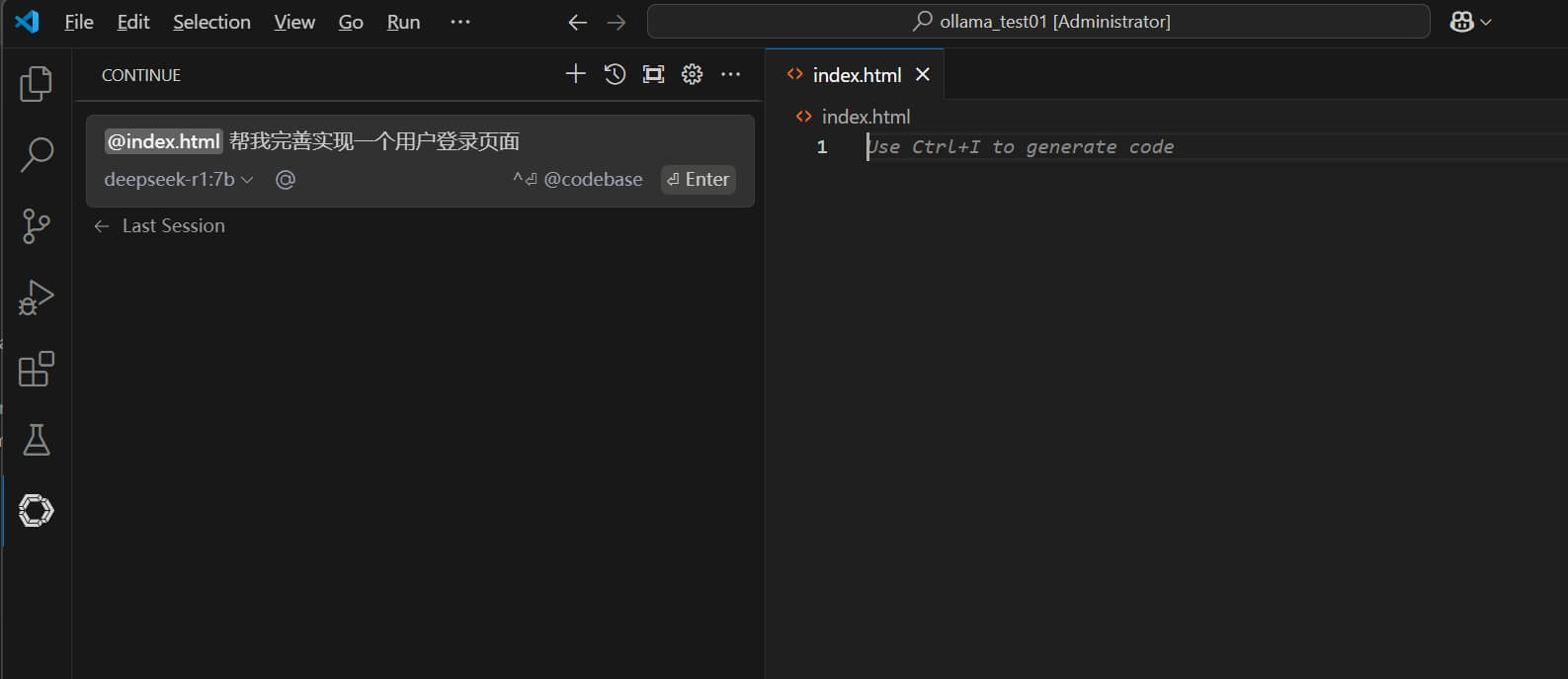Close the index.html editor tab

click(923, 75)
